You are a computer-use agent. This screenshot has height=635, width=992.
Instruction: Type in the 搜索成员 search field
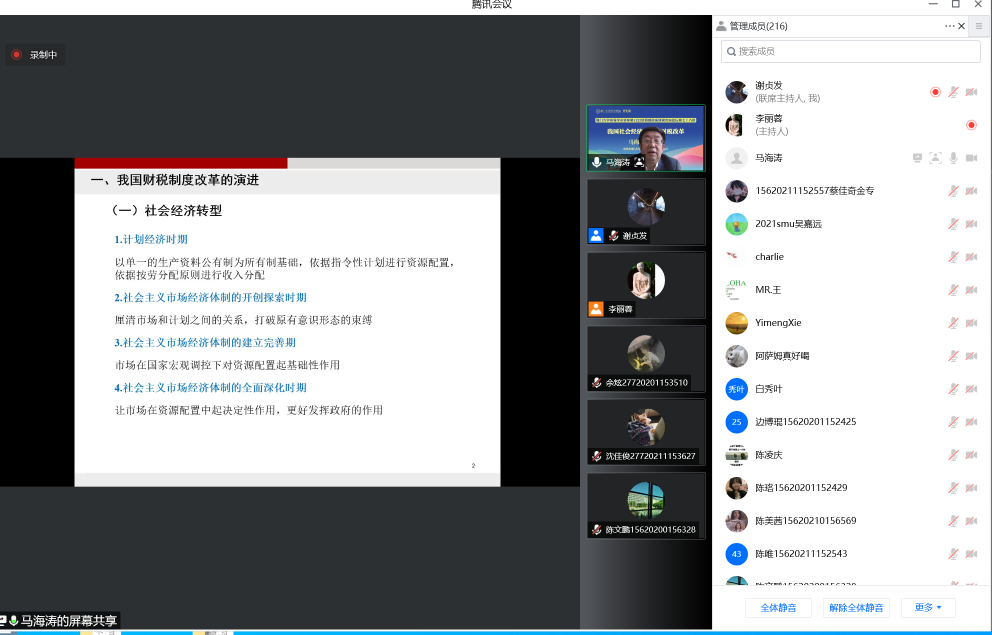(x=850, y=51)
